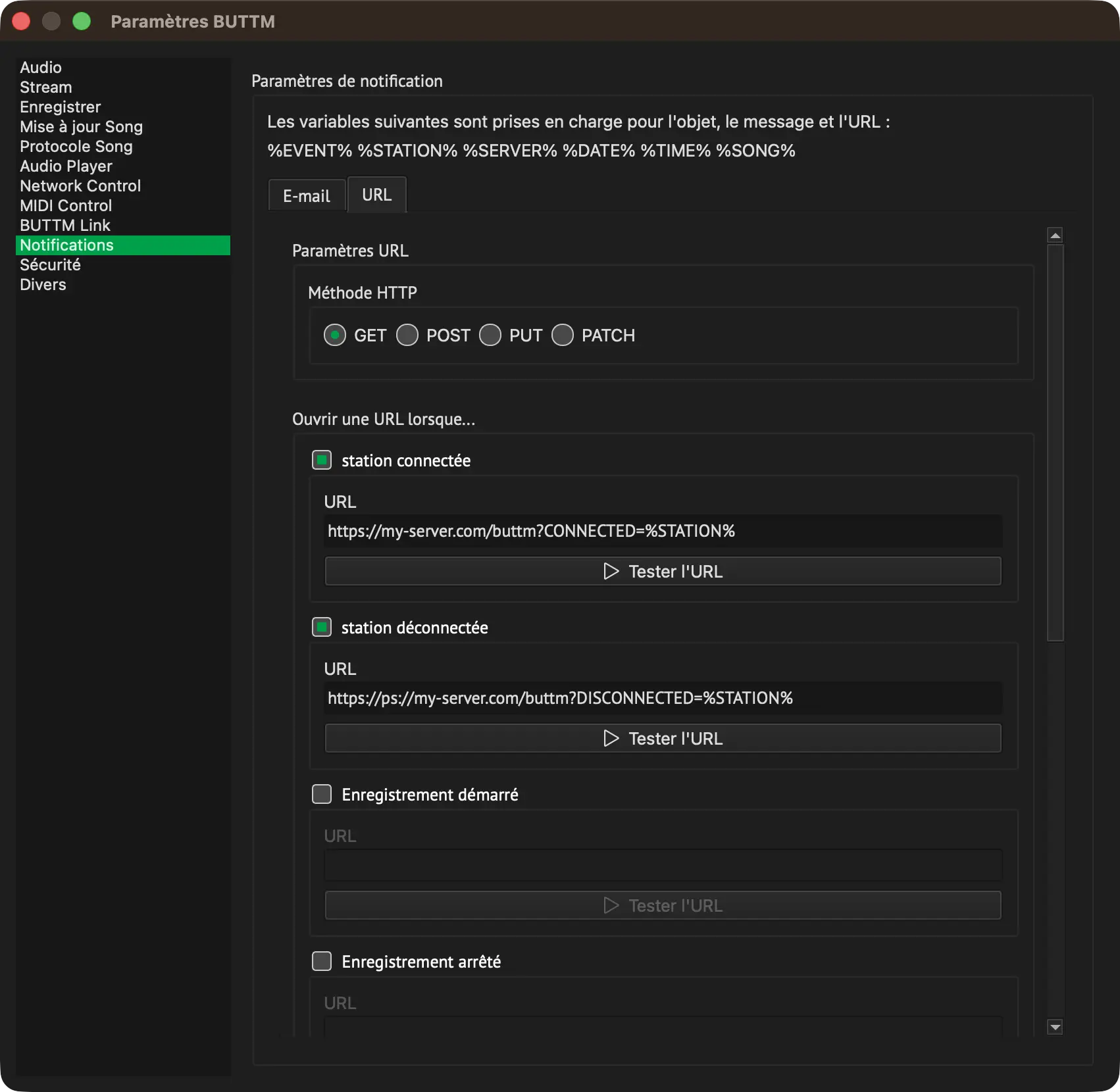Enable the Enregistrement arrêté checkbox

click(322, 962)
